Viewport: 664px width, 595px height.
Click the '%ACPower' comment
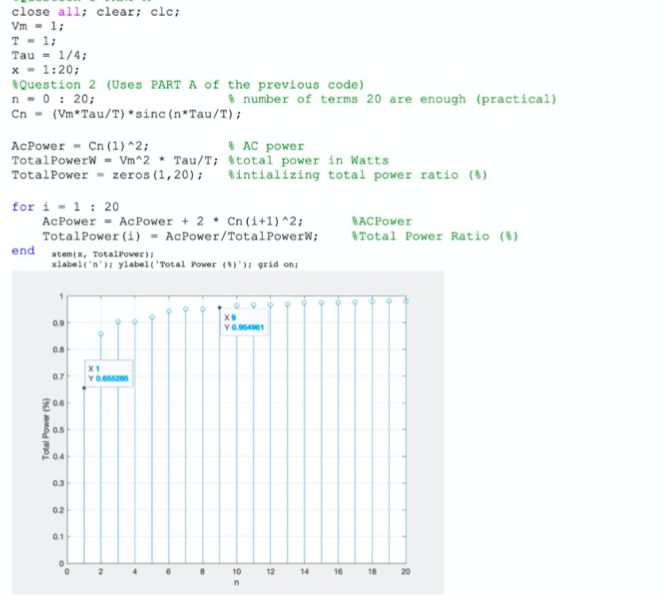382,221
